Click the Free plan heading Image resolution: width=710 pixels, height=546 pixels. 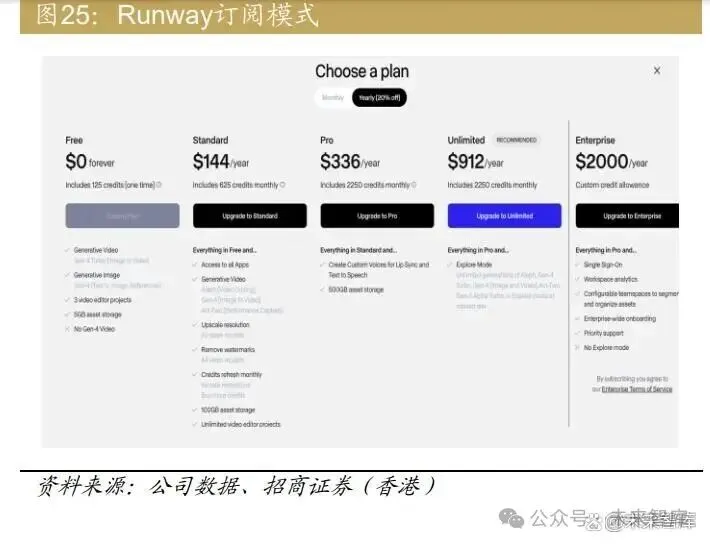74,140
